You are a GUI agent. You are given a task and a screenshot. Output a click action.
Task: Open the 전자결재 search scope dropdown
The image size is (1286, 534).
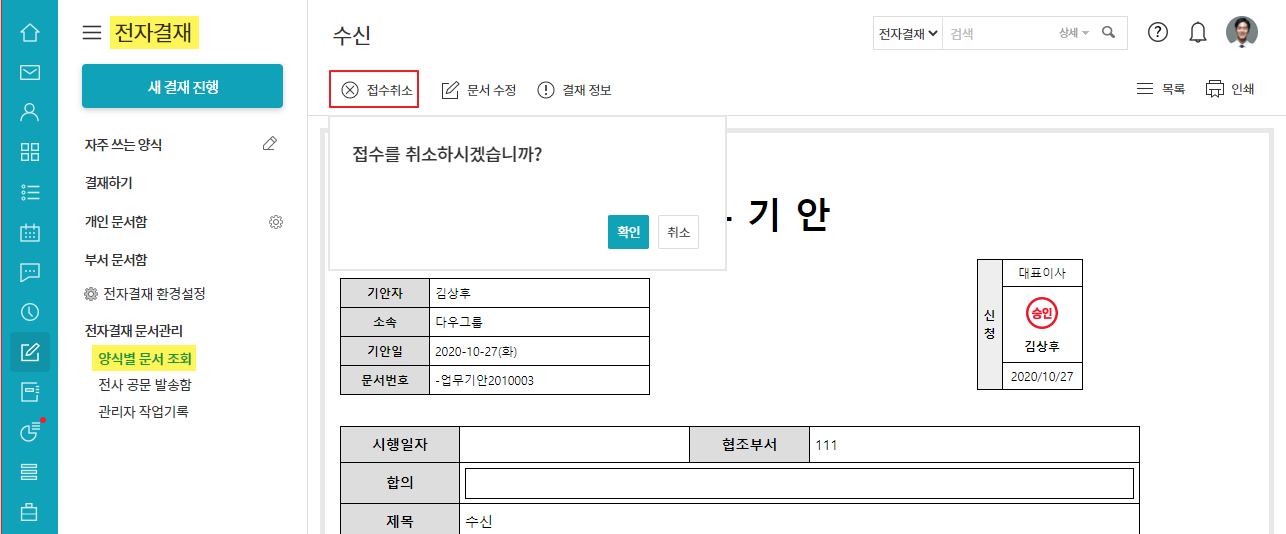coord(908,33)
